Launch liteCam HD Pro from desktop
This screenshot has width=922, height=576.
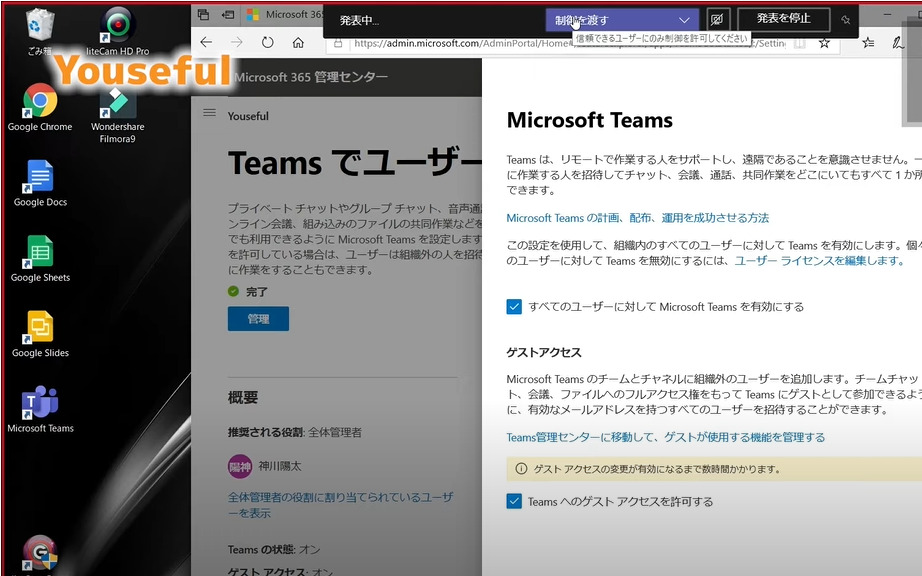[118, 31]
